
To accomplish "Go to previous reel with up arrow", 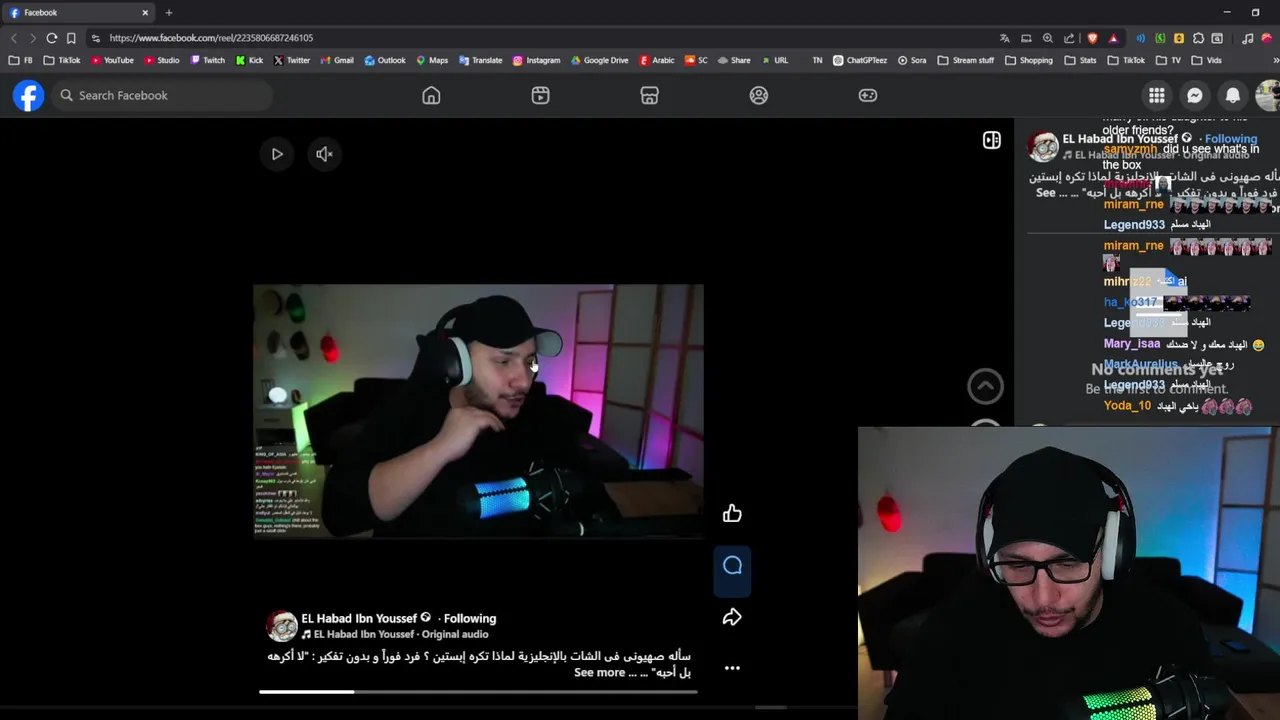I will (985, 386).
